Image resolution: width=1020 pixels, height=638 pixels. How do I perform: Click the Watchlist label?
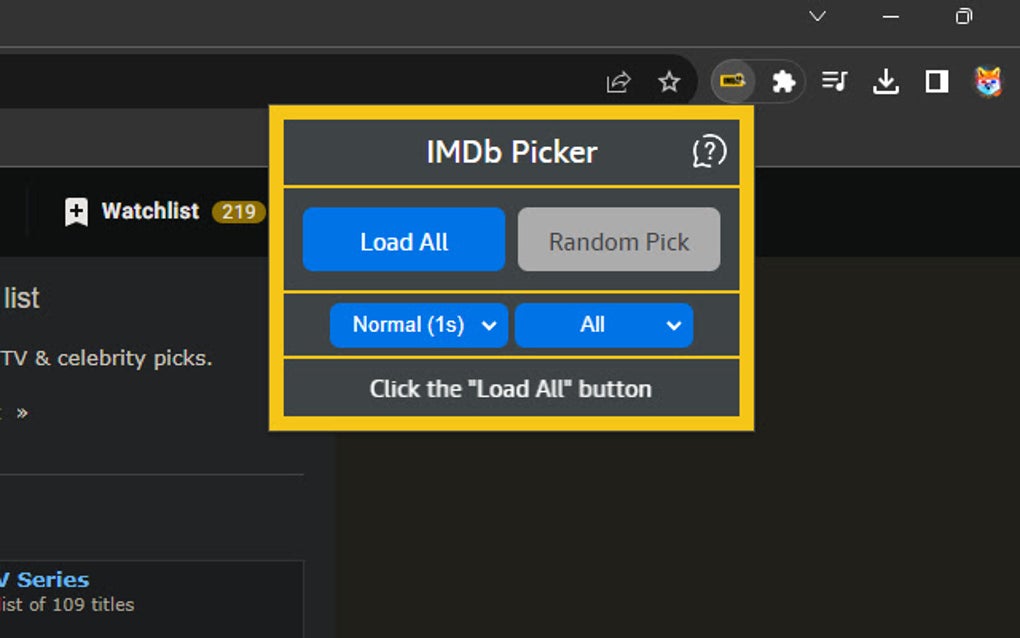click(x=149, y=211)
